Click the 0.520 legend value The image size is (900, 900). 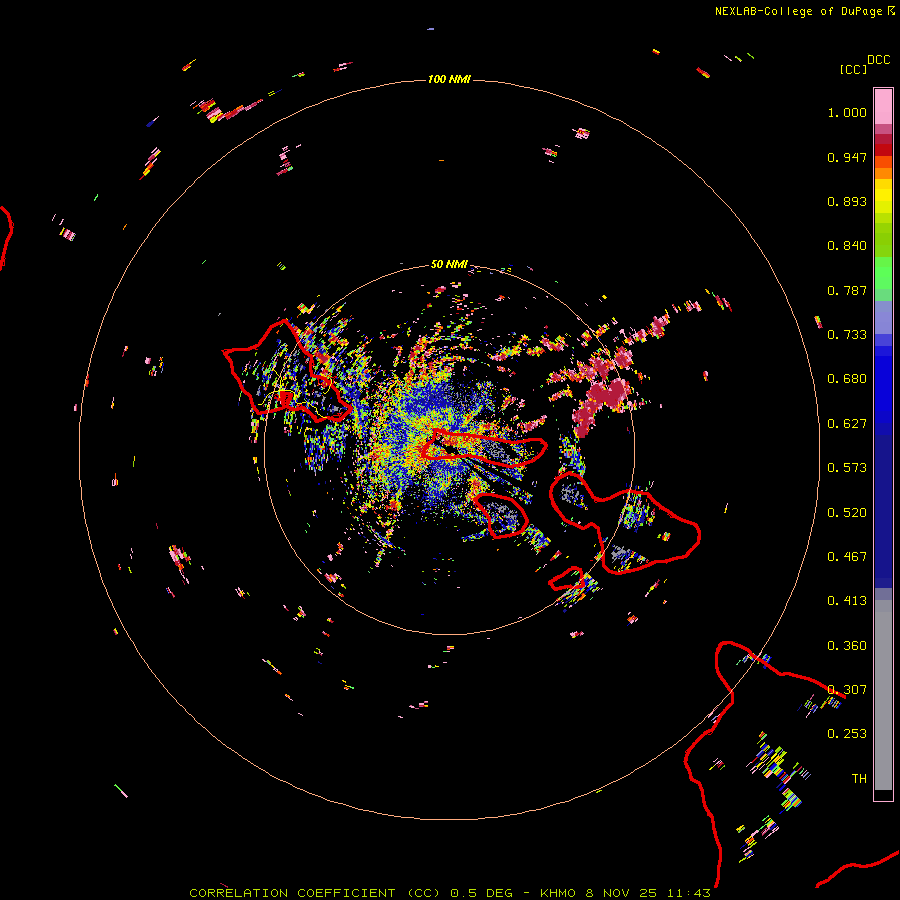(847, 513)
